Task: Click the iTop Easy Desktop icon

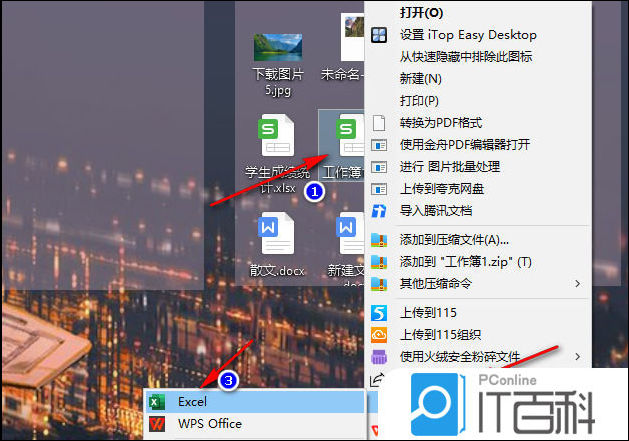Action: 379,35
